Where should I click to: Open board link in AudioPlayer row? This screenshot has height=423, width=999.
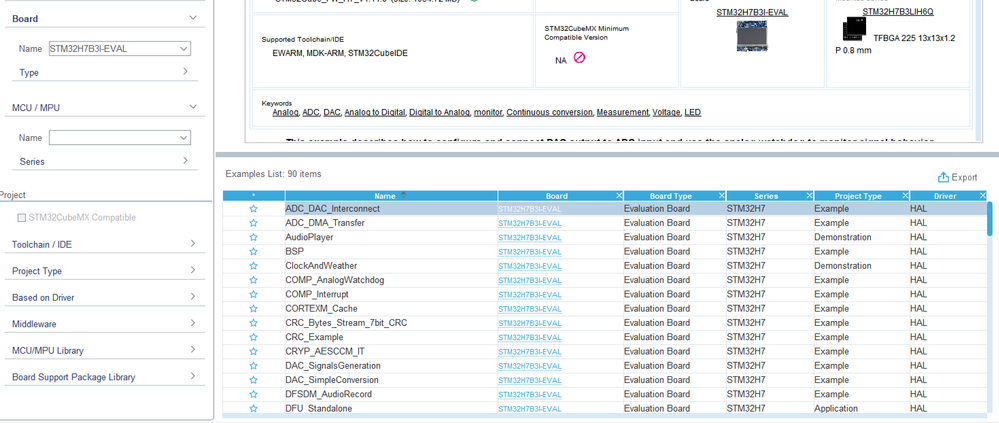(529, 238)
